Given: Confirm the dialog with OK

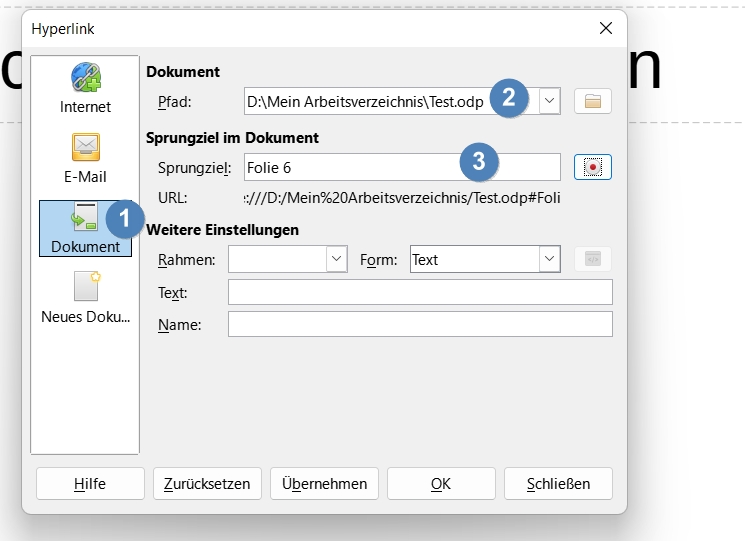Looking at the screenshot, I should pos(441,483).
